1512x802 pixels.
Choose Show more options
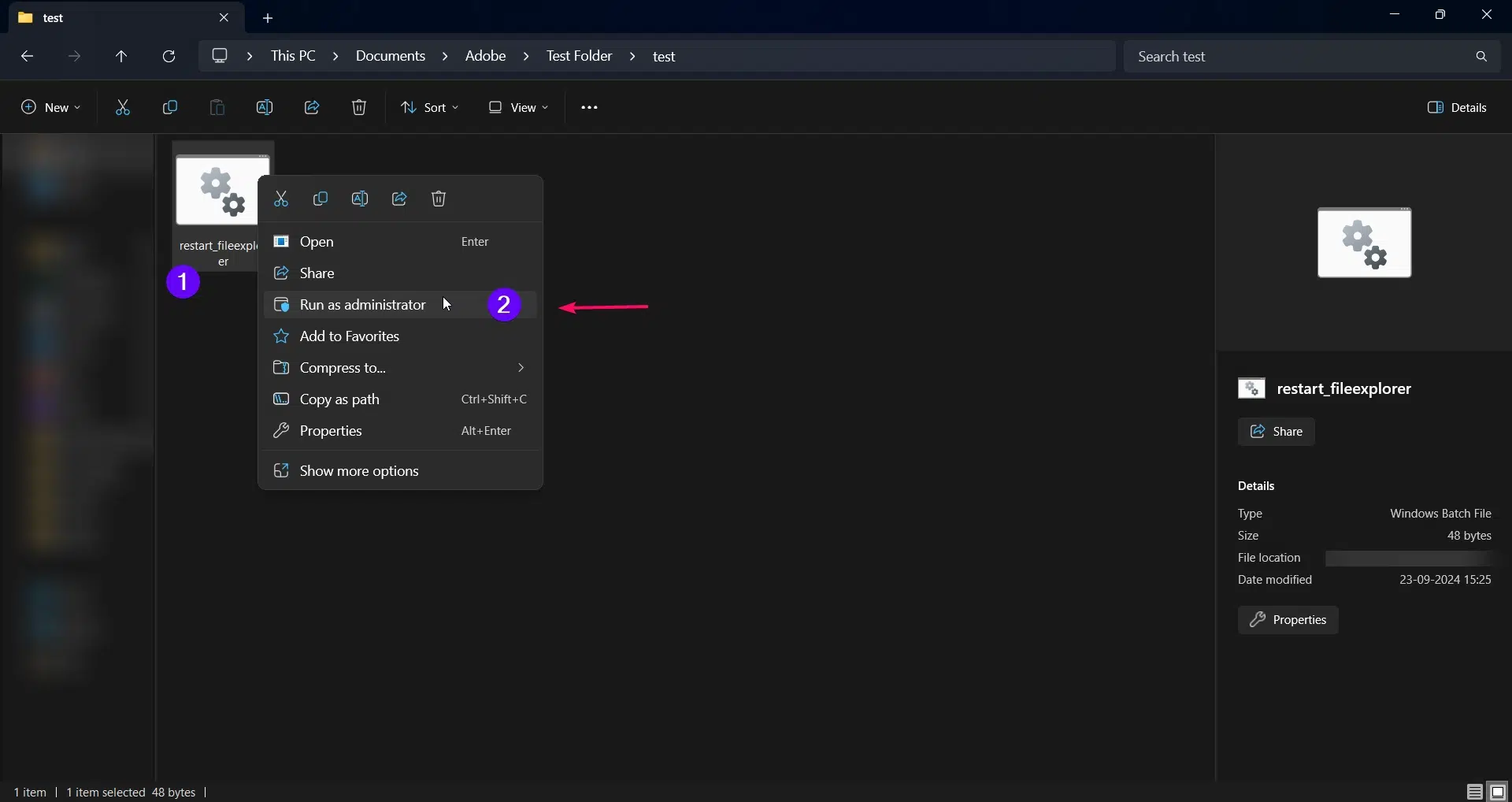(400, 471)
